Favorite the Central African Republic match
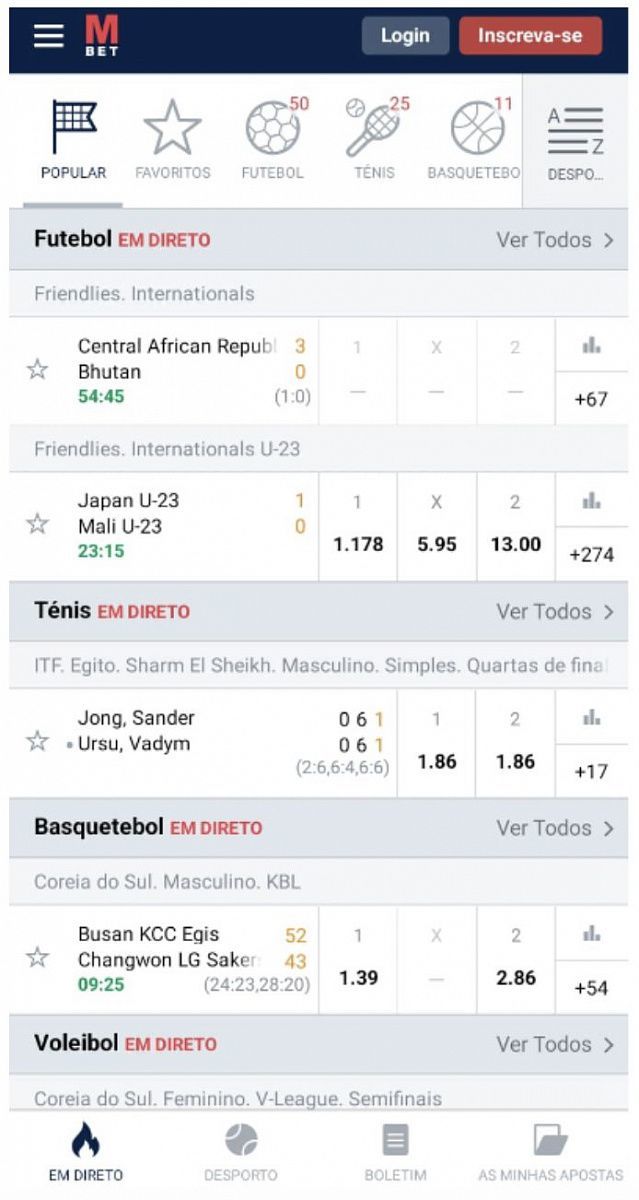Viewport: 639px width, 1200px height. 38,370
